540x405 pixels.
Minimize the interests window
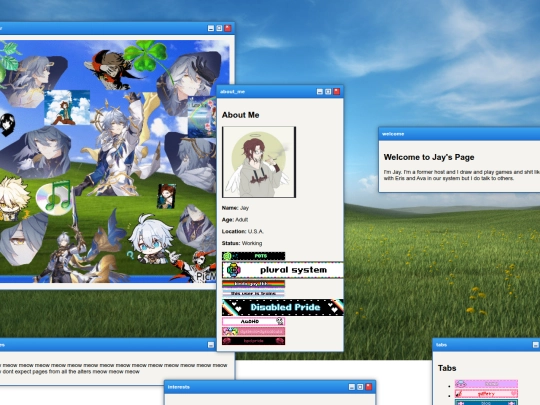tap(352, 387)
